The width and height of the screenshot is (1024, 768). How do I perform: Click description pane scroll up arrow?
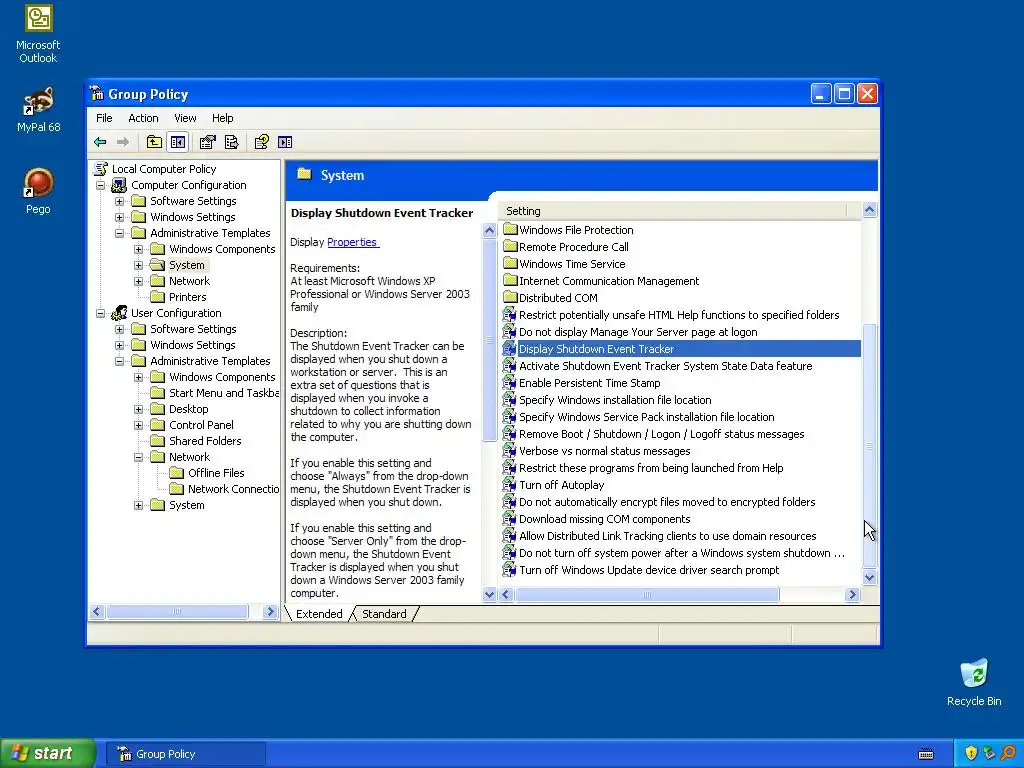tap(489, 230)
